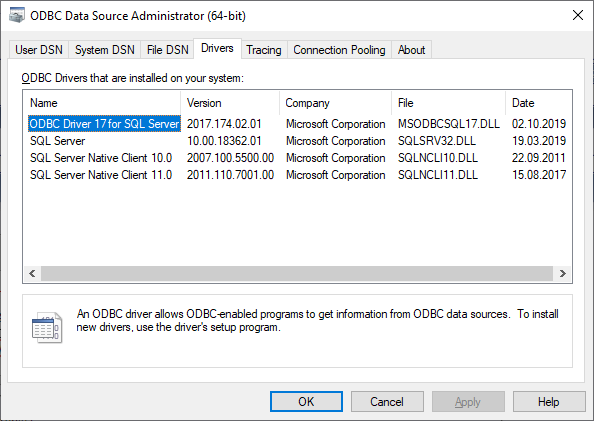
Task: Go to the File DSN tab
Action: (x=167, y=50)
